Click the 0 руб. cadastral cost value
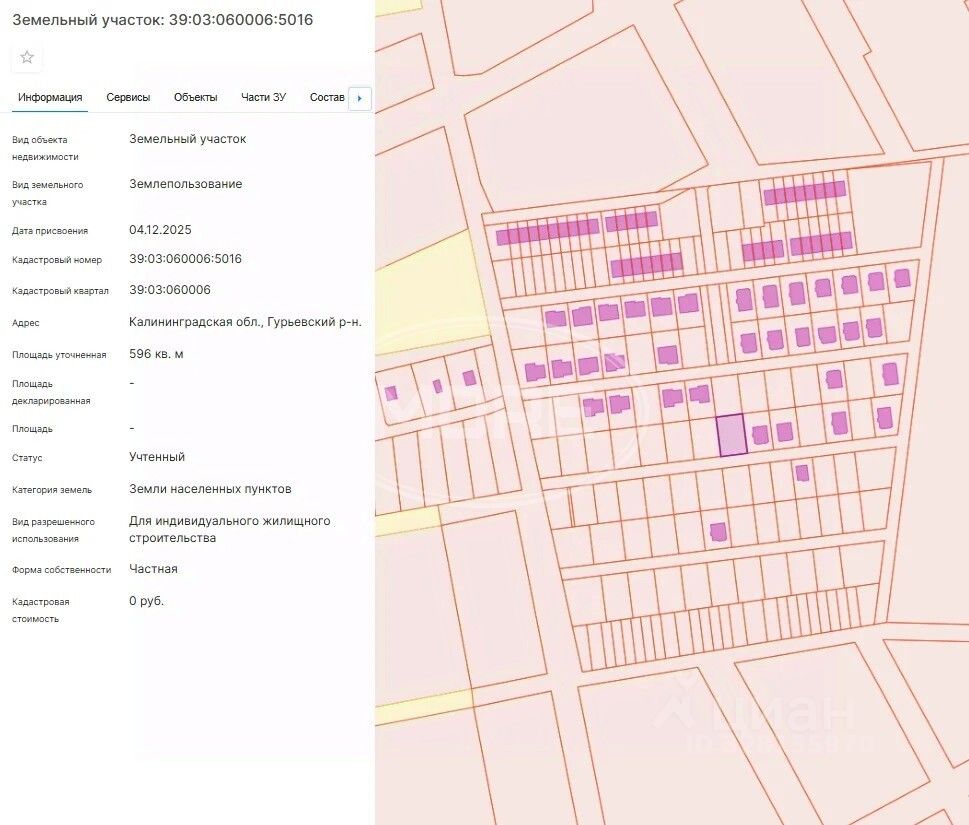Screen dimensions: 969x825 coord(146,601)
